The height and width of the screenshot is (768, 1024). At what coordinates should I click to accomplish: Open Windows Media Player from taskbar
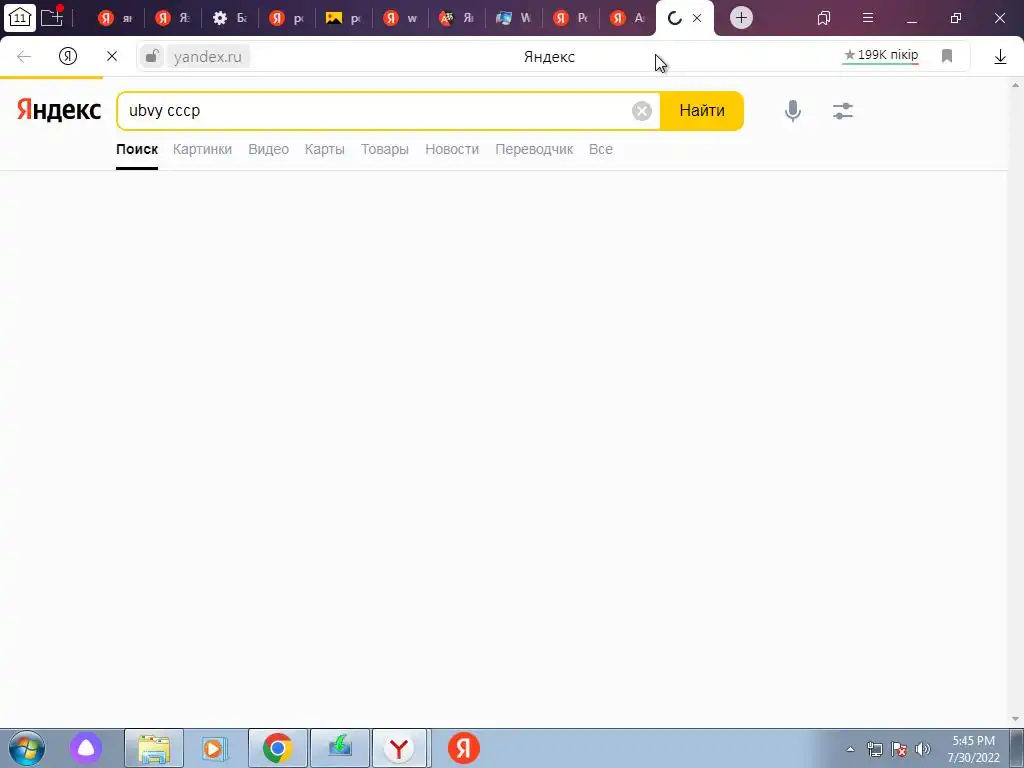pos(214,748)
